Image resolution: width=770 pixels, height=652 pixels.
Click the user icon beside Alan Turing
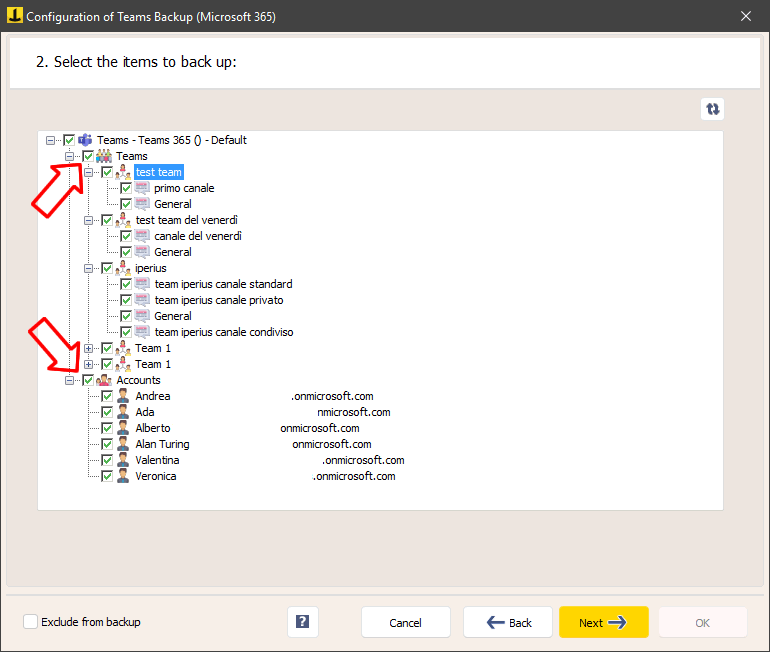123,444
